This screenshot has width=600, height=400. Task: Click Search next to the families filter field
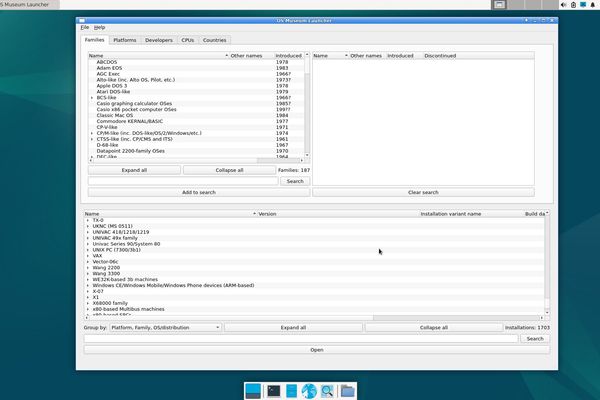(x=295, y=181)
